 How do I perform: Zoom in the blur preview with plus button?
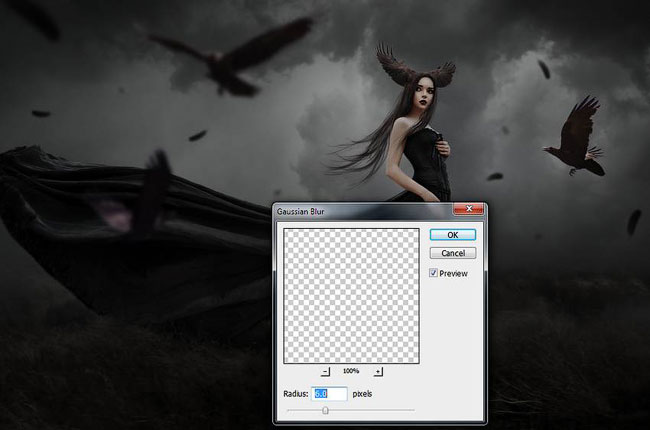click(378, 372)
